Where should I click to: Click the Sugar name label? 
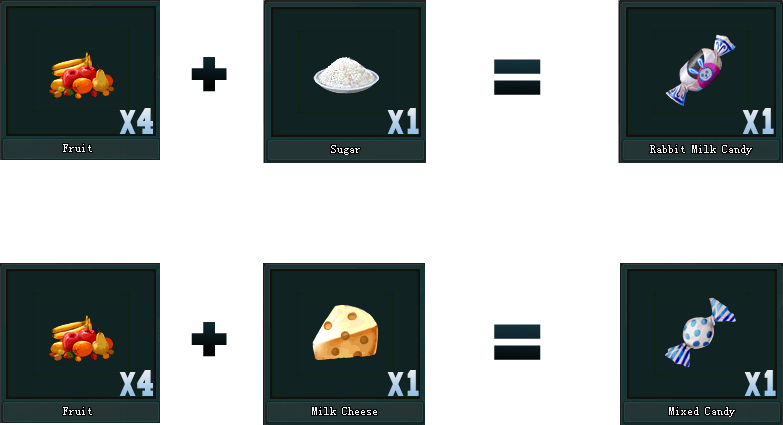click(x=345, y=149)
